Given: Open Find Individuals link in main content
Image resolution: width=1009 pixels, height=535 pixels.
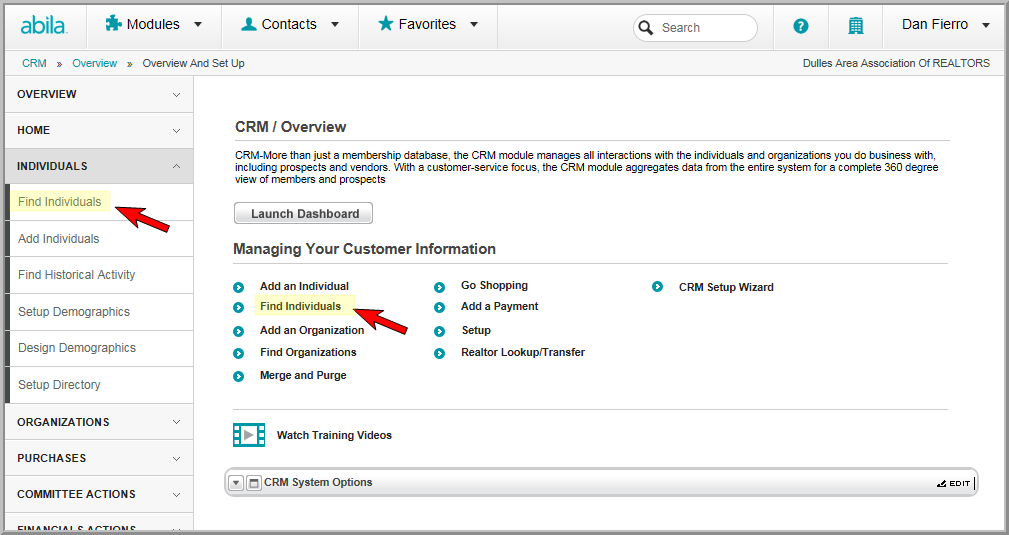Looking at the screenshot, I should coord(301,306).
